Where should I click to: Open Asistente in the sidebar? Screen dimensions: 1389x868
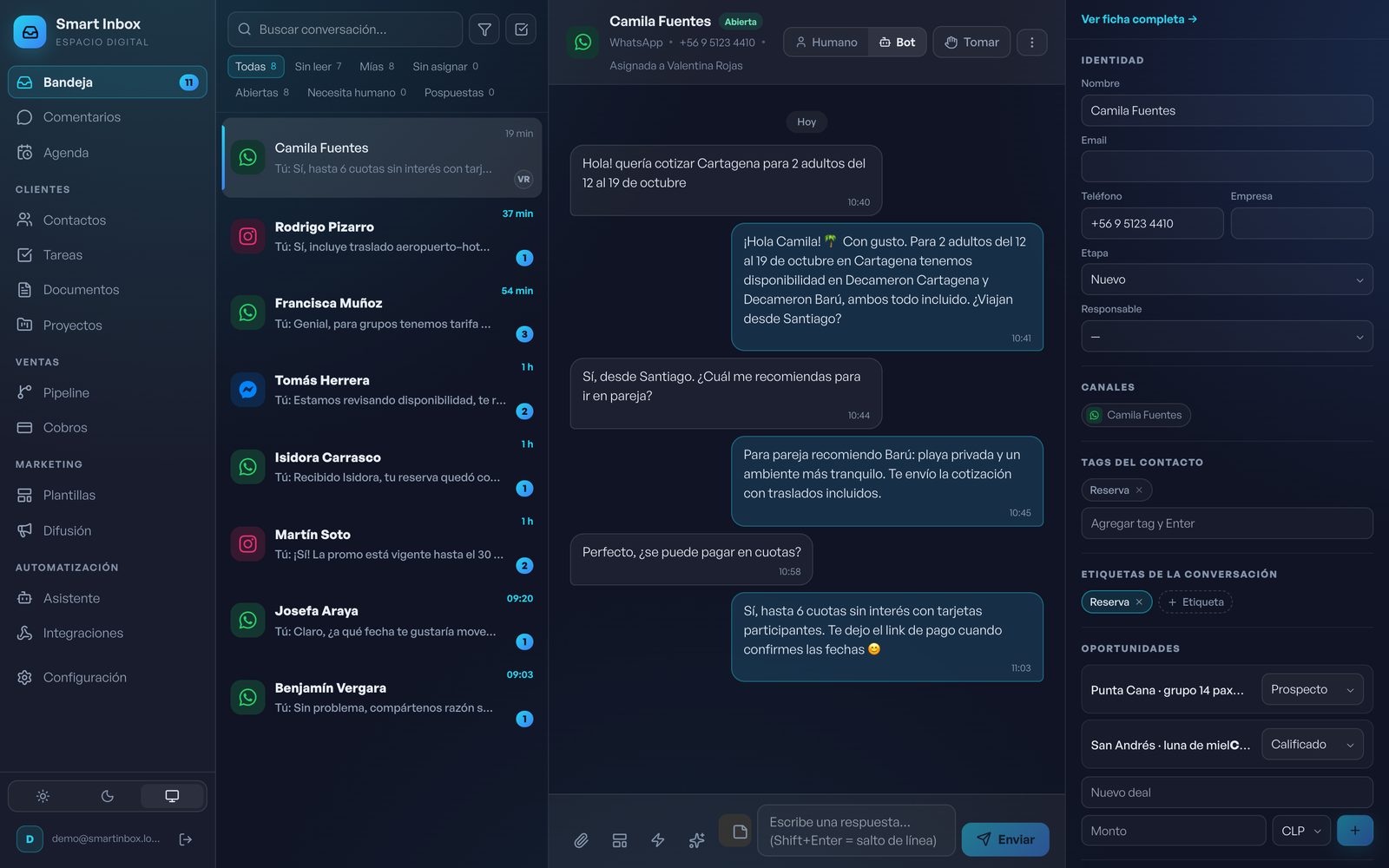(108, 599)
